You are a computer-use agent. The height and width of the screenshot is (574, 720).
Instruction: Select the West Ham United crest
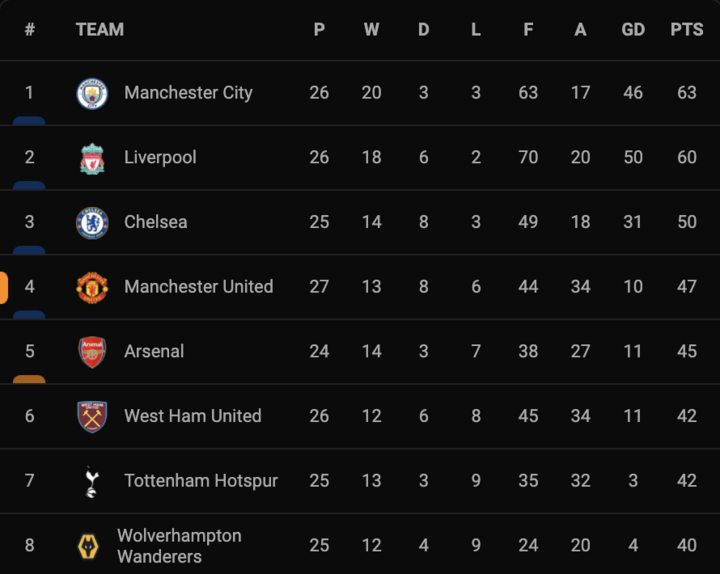93,416
